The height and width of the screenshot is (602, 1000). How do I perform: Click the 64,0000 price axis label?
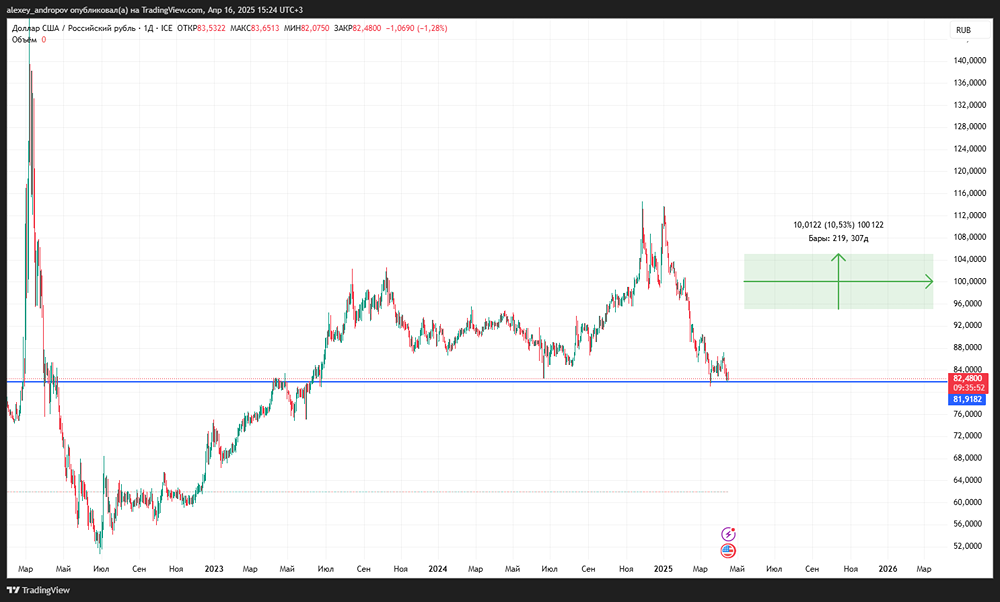click(969, 480)
